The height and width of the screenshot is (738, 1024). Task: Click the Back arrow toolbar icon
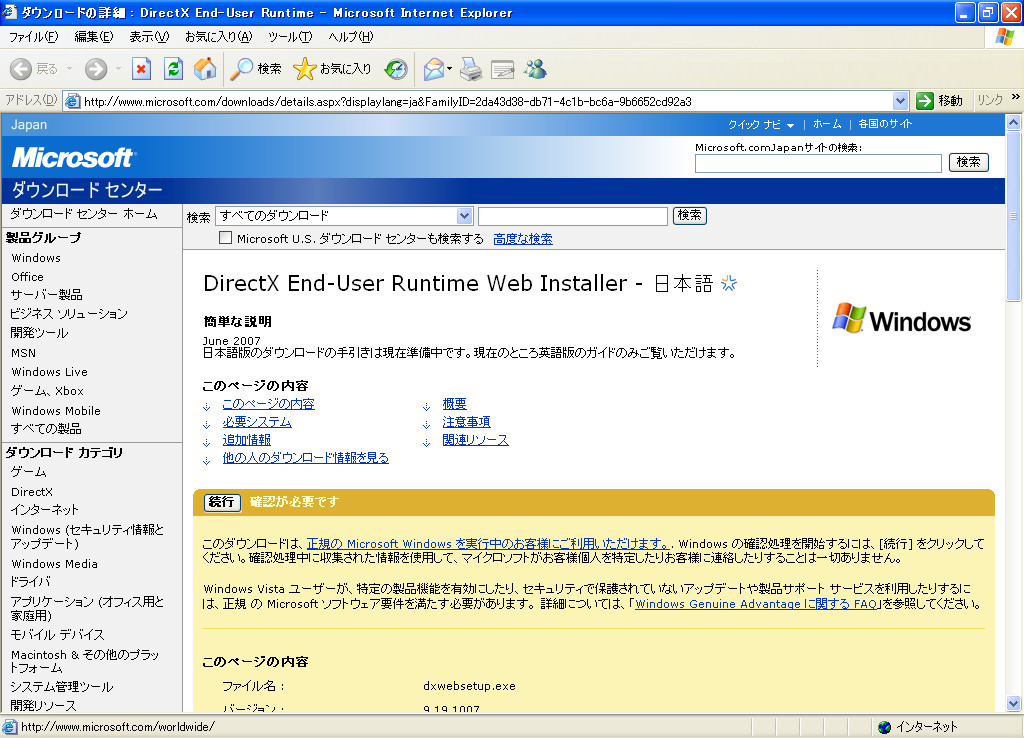[21, 69]
